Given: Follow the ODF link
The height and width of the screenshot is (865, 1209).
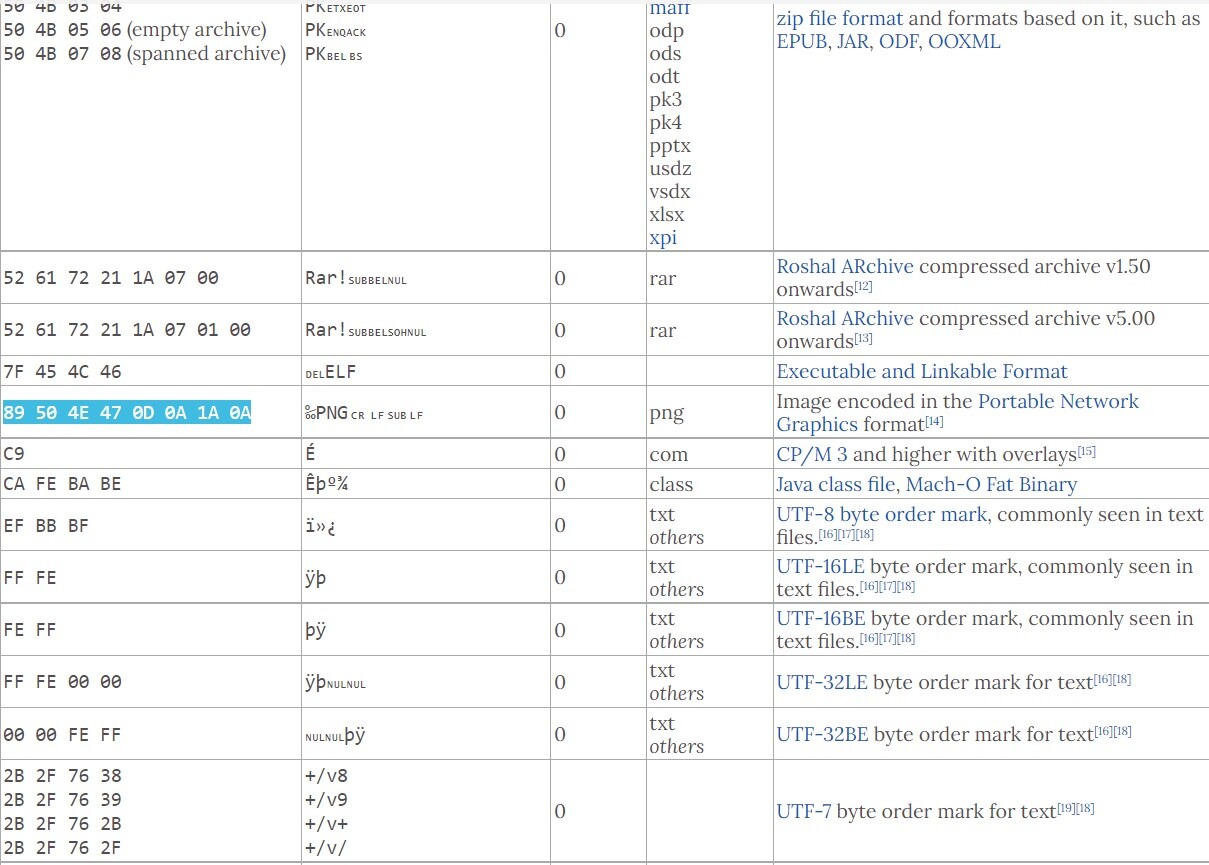Looking at the screenshot, I should click(898, 42).
